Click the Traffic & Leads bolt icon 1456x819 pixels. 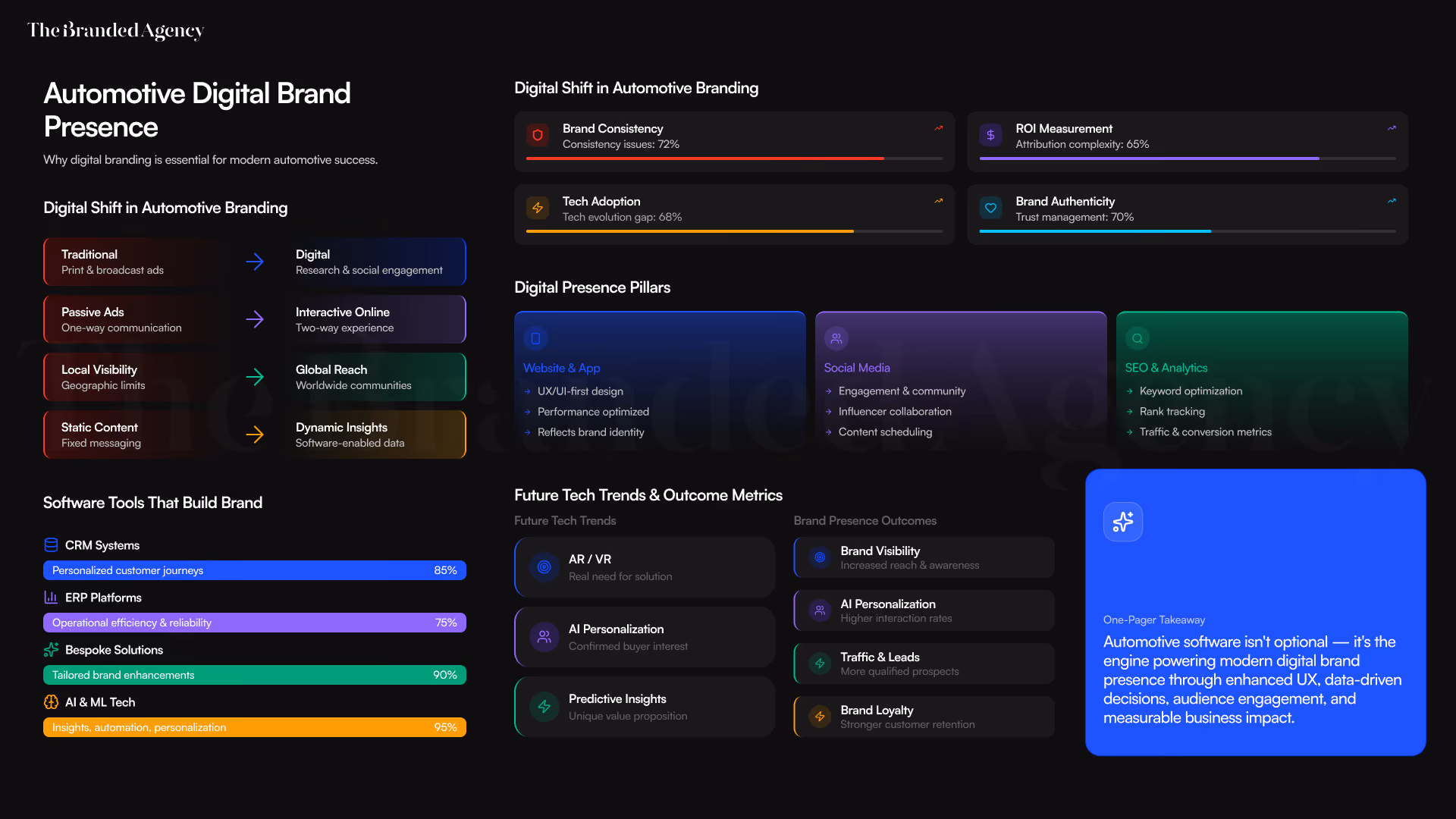pyautogui.click(x=820, y=664)
